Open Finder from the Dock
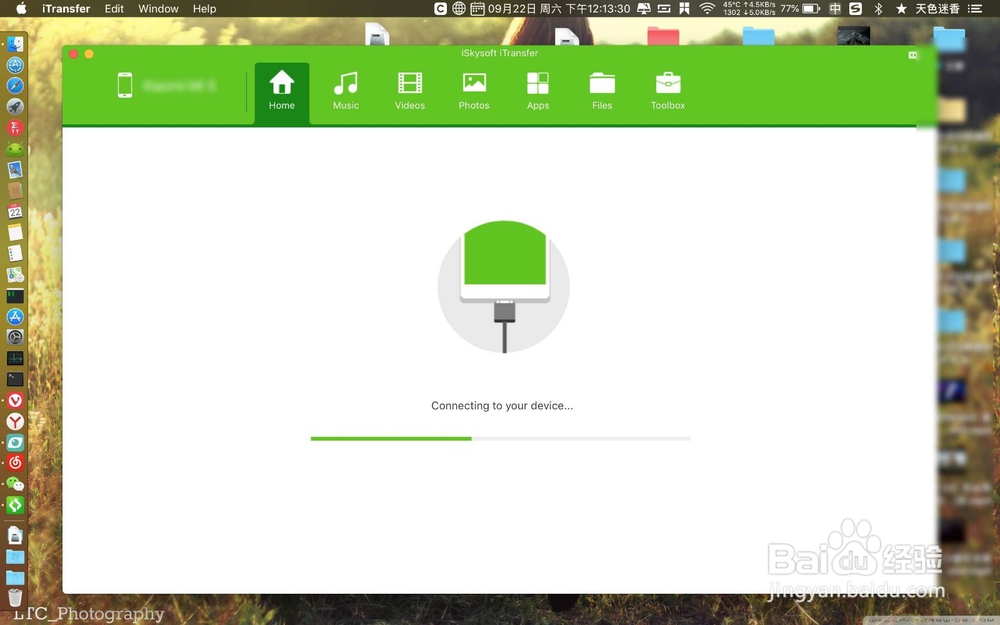This screenshot has height=625, width=1000. 15,44
